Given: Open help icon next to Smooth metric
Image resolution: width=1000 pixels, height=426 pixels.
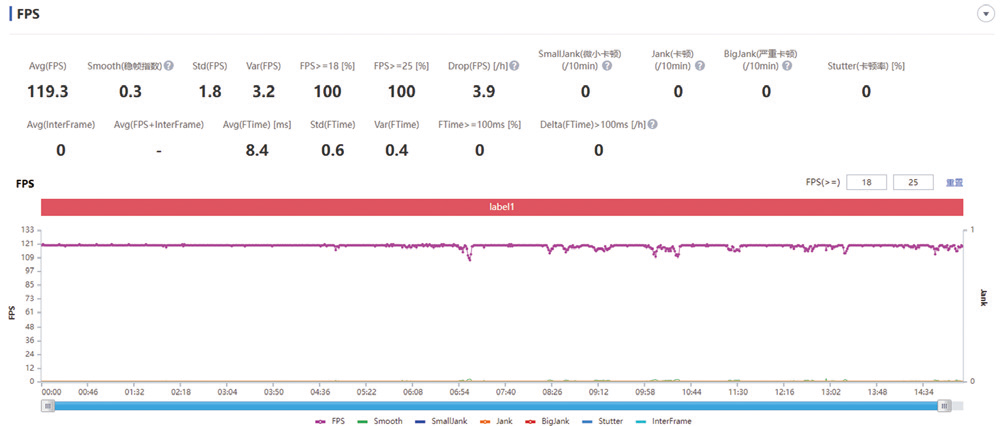Looking at the screenshot, I should 169,65.
